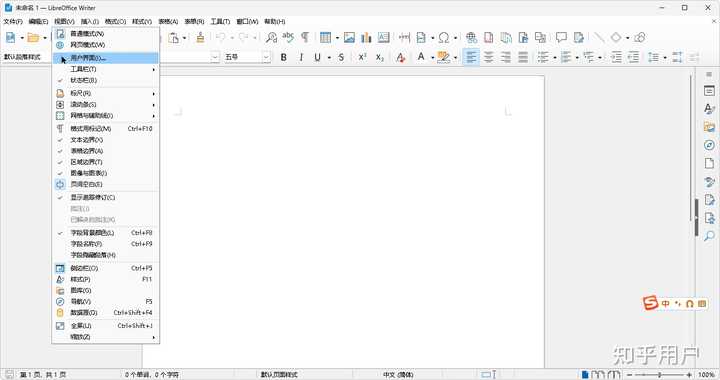Expand 标尺 (Rulers) submenu
This screenshot has height=380, width=720.
pos(106,93)
